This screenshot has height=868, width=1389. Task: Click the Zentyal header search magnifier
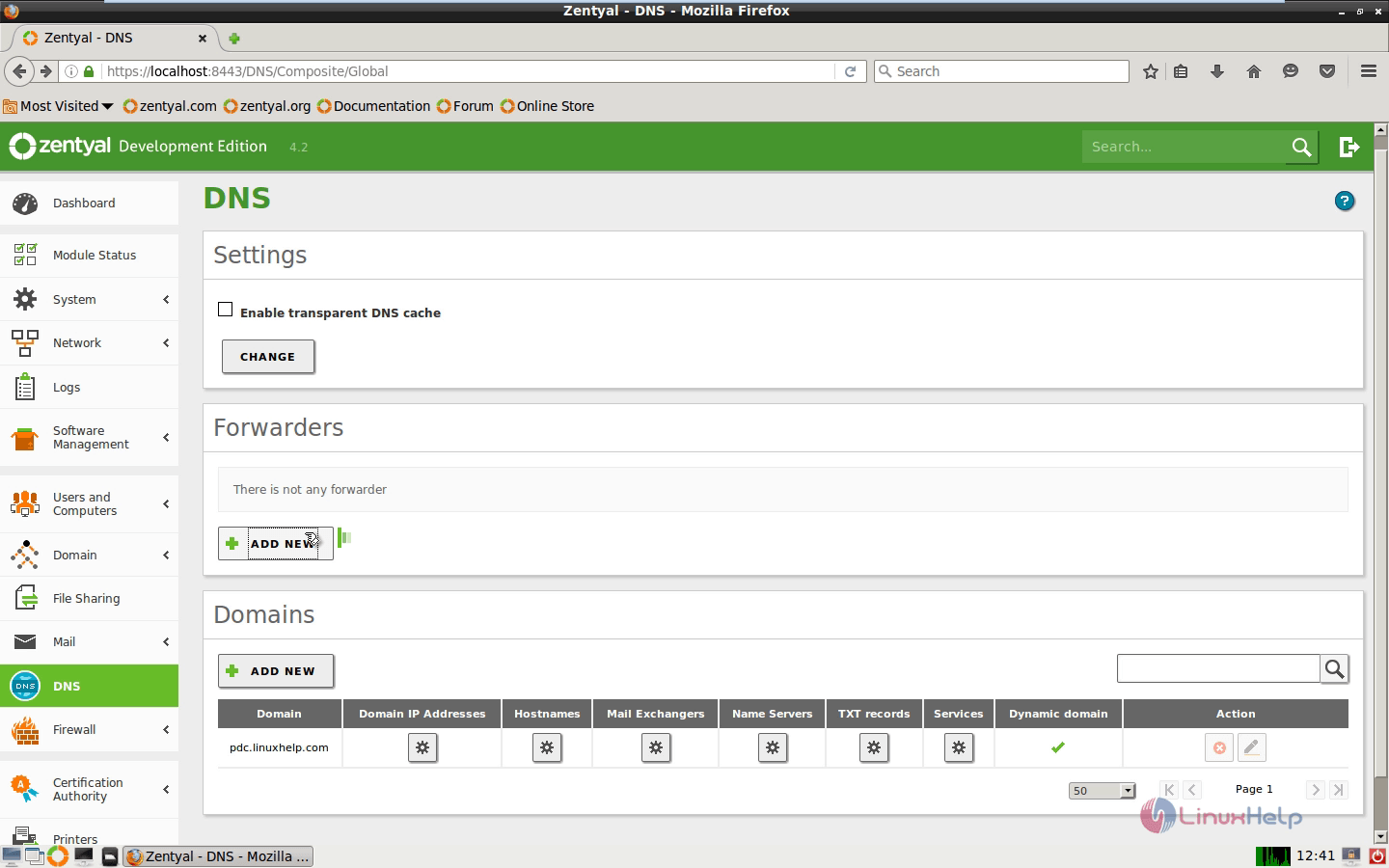click(x=1301, y=147)
